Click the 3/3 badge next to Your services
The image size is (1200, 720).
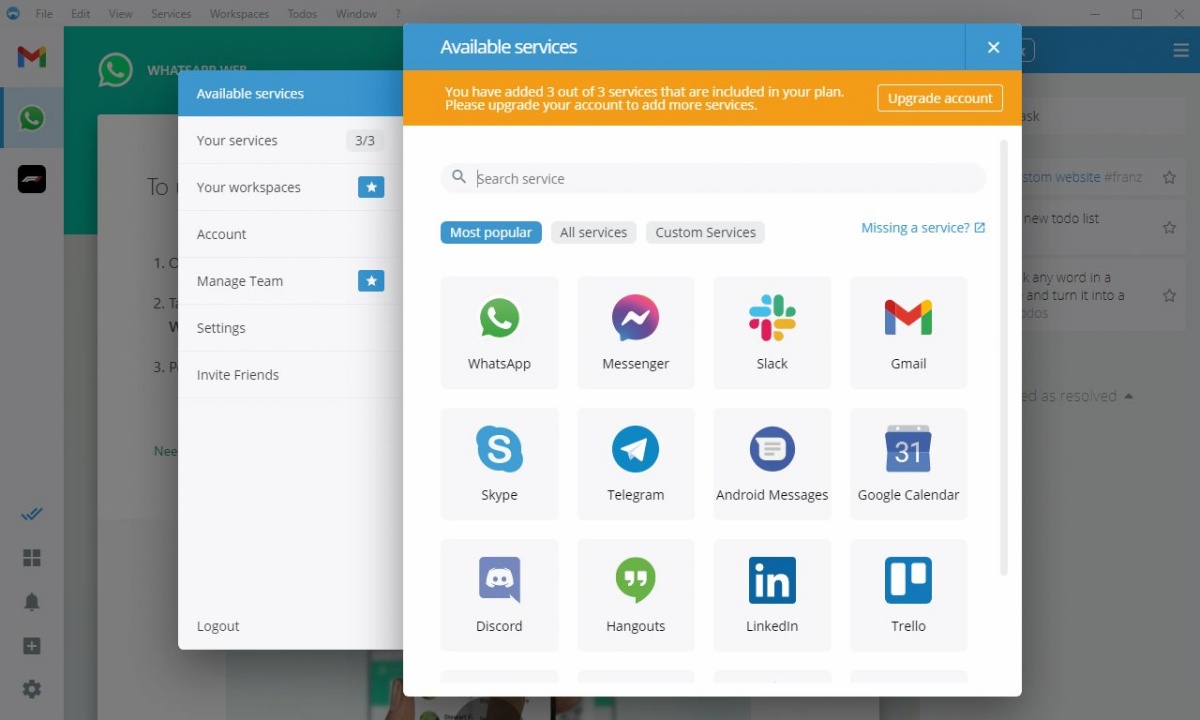click(x=365, y=140)
